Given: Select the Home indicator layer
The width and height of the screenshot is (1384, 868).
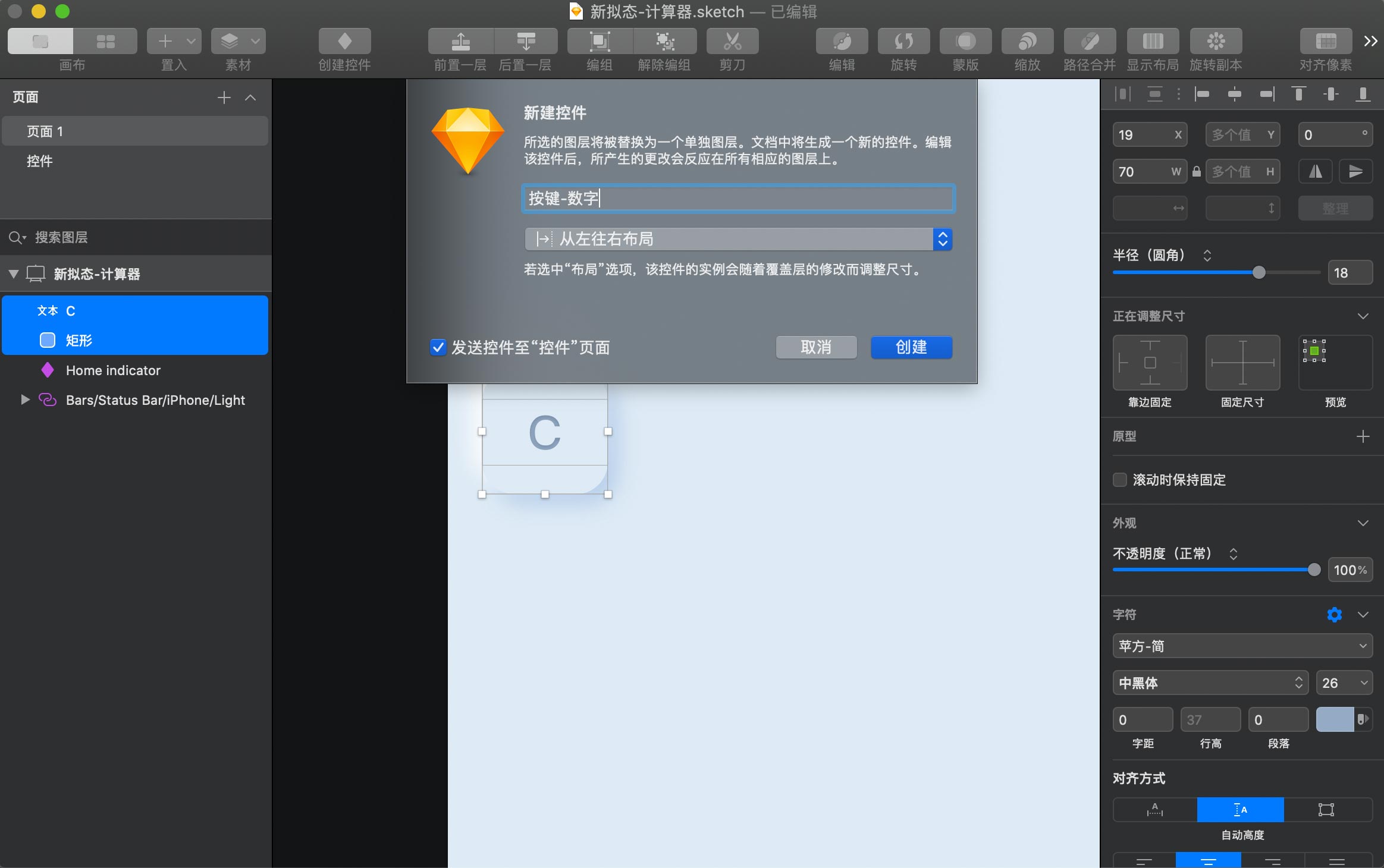Looking at the screenshot, I should pos(113,370).
